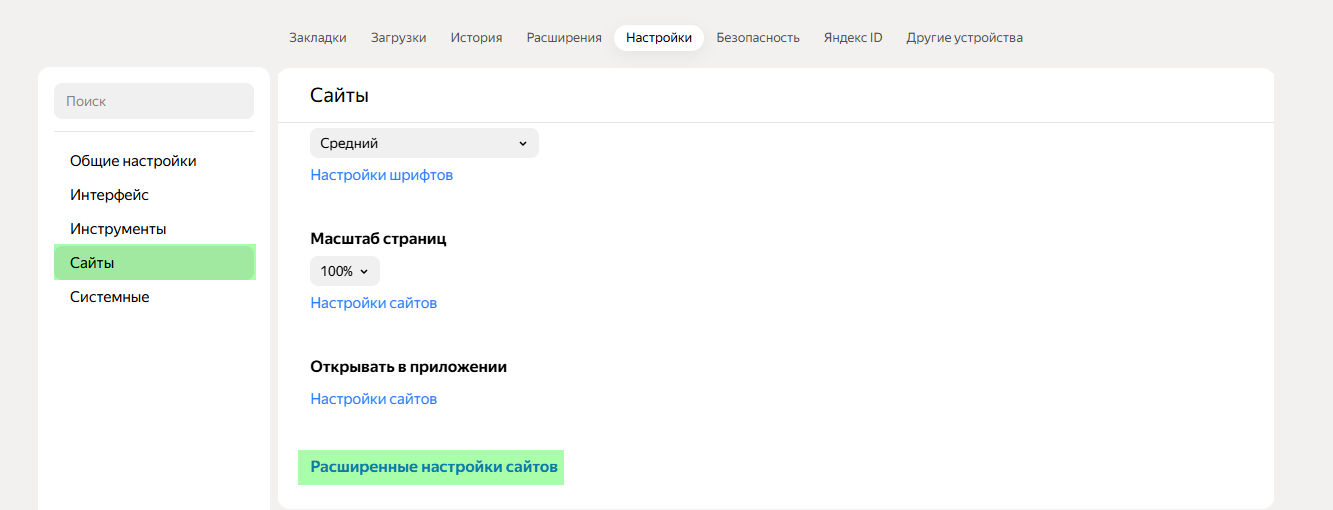This screenshot has width=1333, height=510.
Task: Select the highlighted Сайты sidebar item
Action: (154, 263)
